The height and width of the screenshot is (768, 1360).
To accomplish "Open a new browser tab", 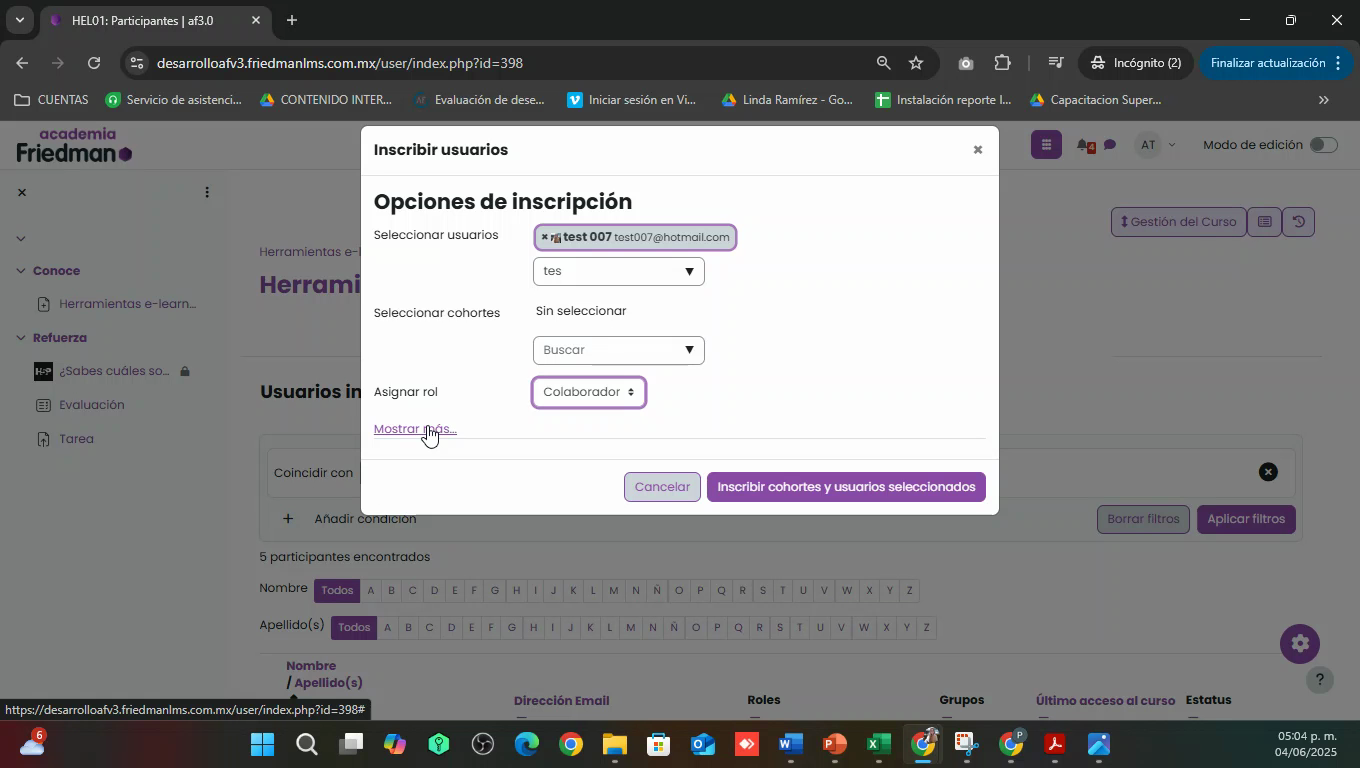I will [292, 20].
